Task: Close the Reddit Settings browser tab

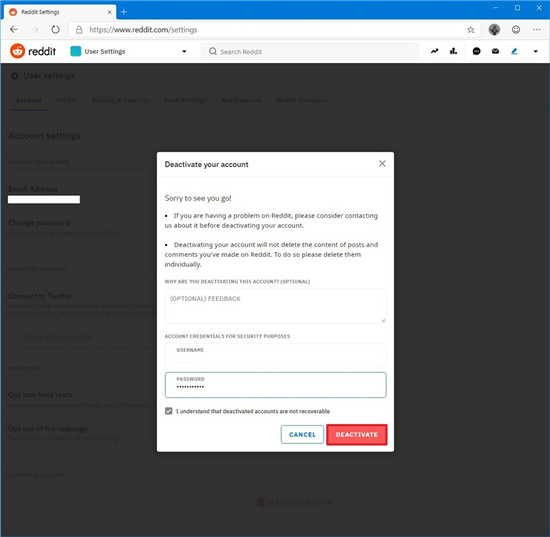Action: point(109,12)
